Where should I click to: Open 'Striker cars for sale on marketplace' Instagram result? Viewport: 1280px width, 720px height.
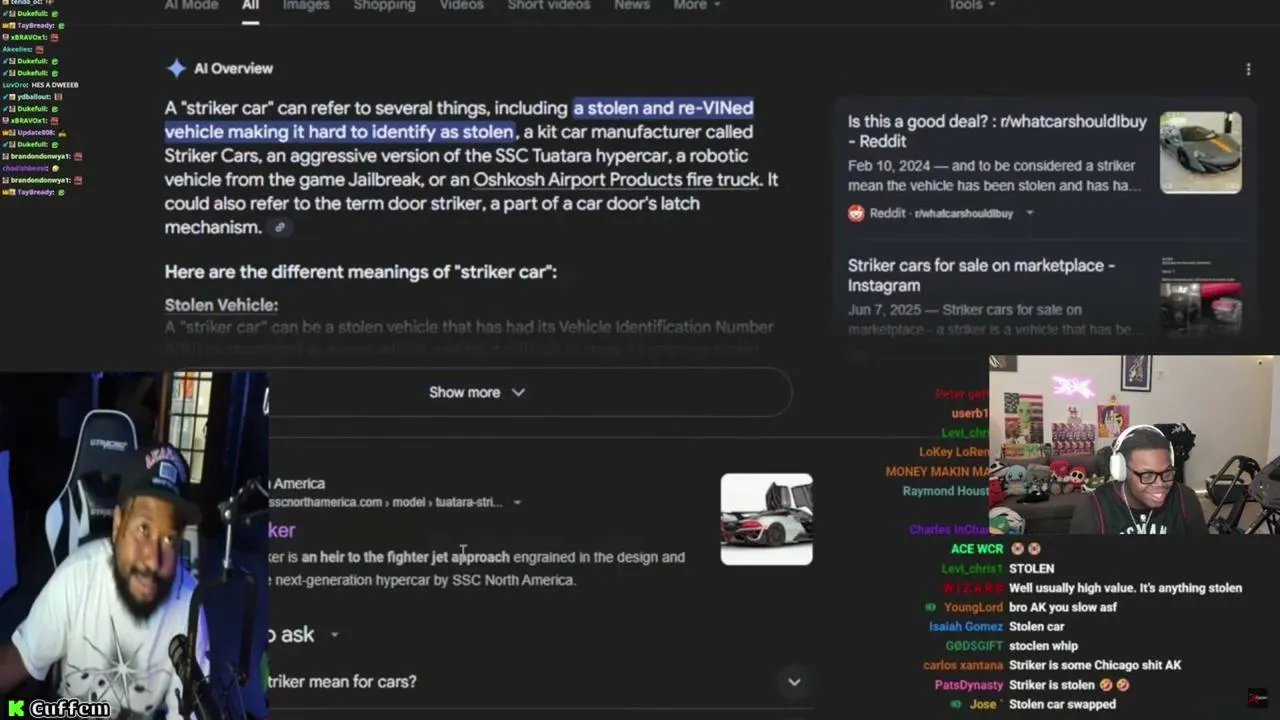click(x=981, y=275)
